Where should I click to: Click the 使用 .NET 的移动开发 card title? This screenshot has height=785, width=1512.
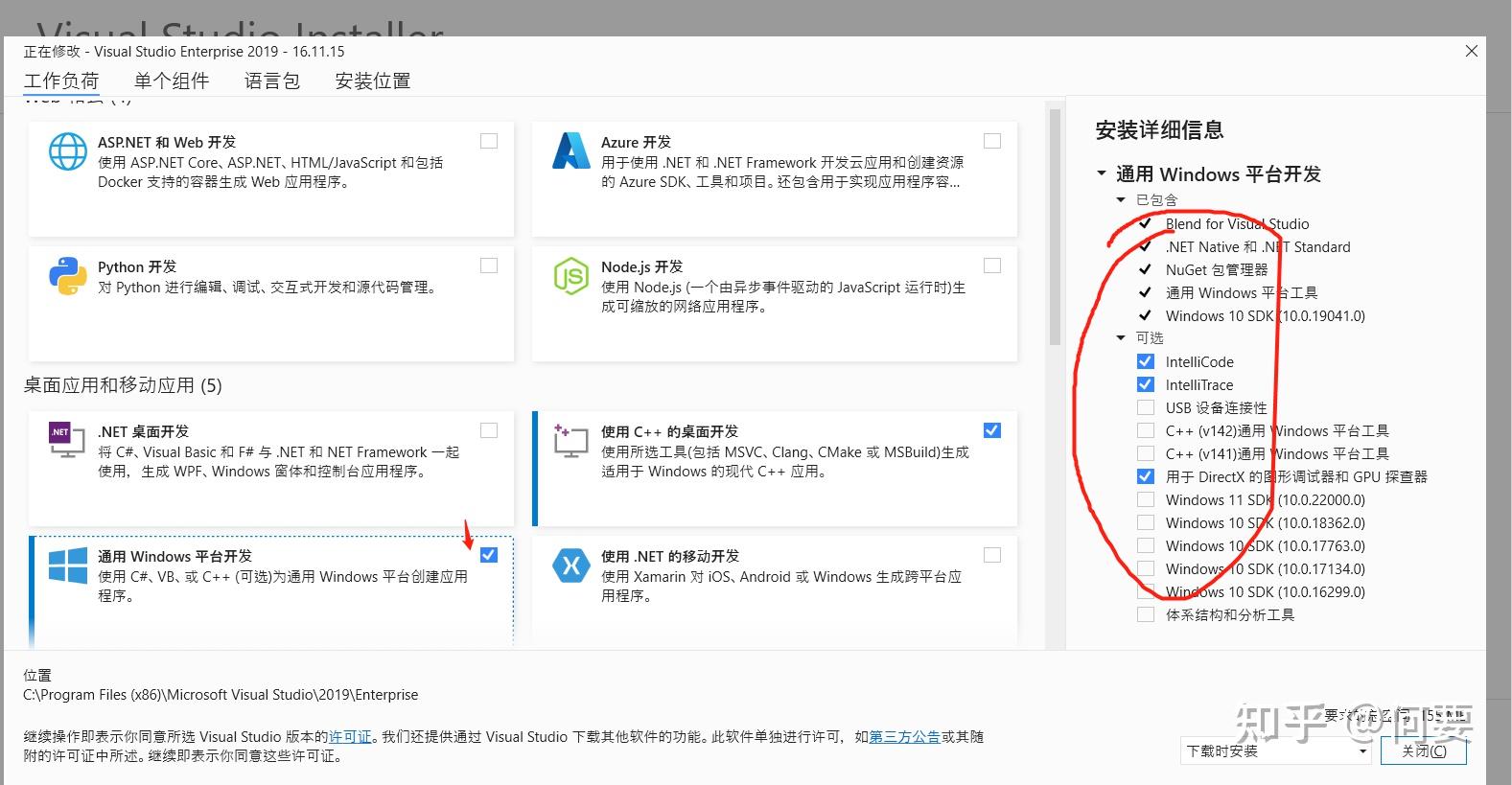pos(670,556)
